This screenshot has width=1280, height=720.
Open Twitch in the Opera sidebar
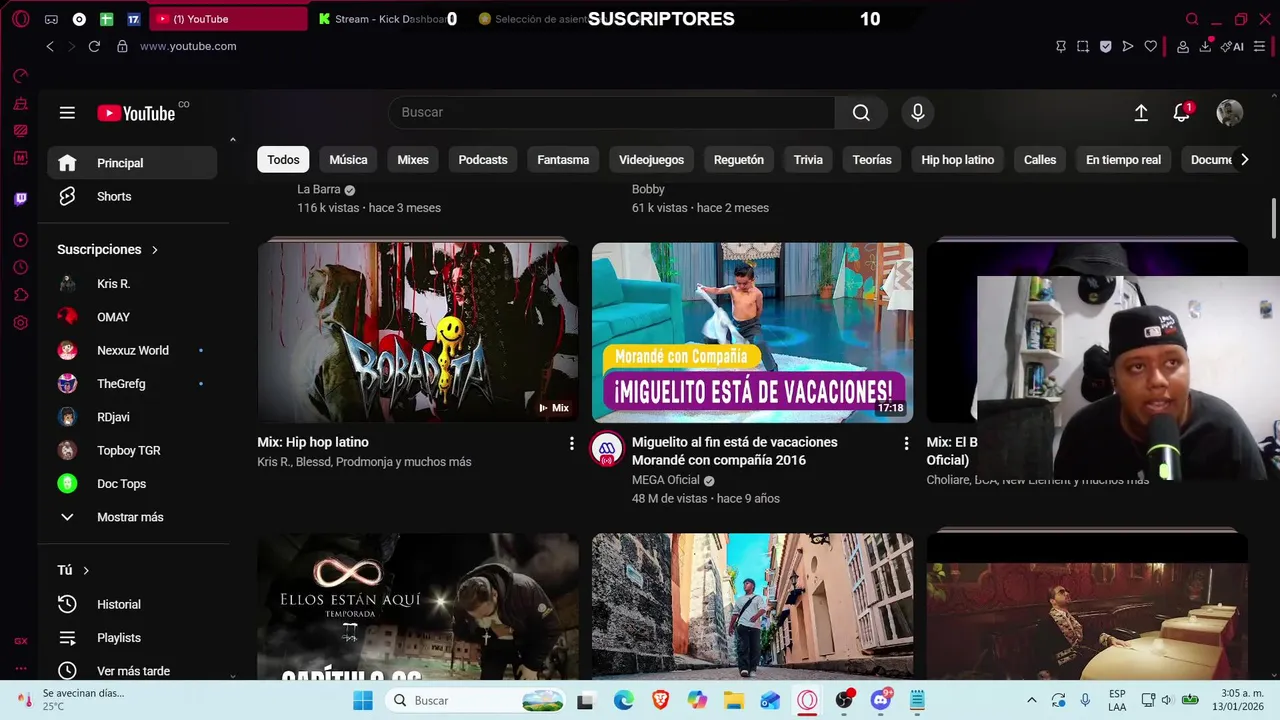(20, 199)
